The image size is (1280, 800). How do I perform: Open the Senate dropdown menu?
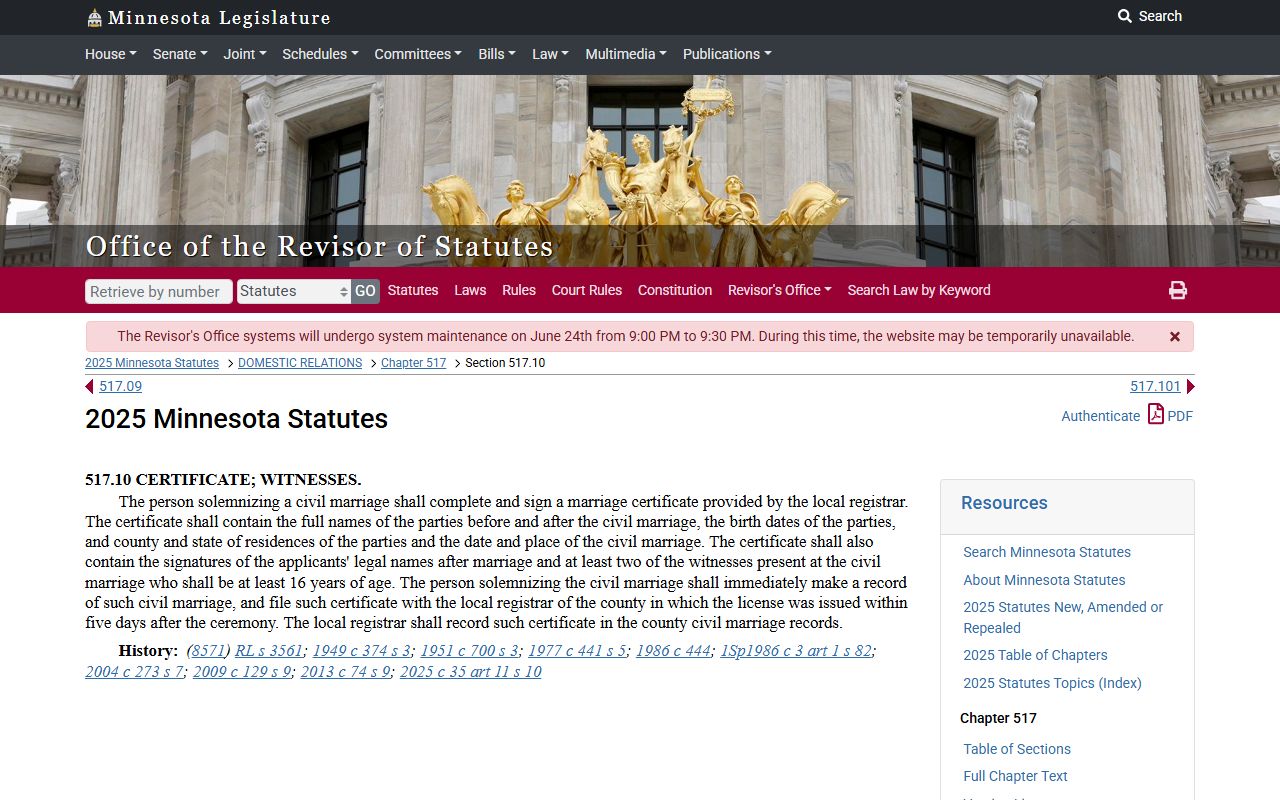[x=180, y=54]
